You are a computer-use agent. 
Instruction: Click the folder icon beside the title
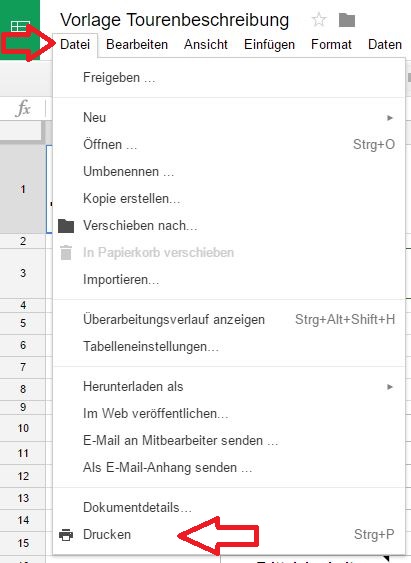coord(347,20)
